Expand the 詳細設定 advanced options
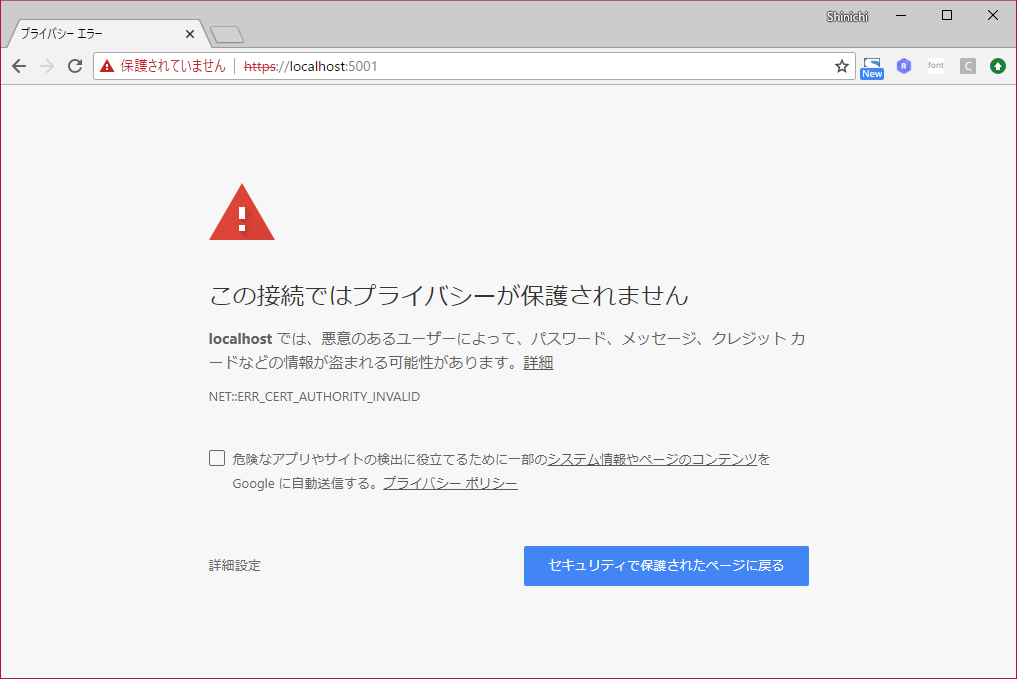1017x679 pixels. (x=232, y=565)
